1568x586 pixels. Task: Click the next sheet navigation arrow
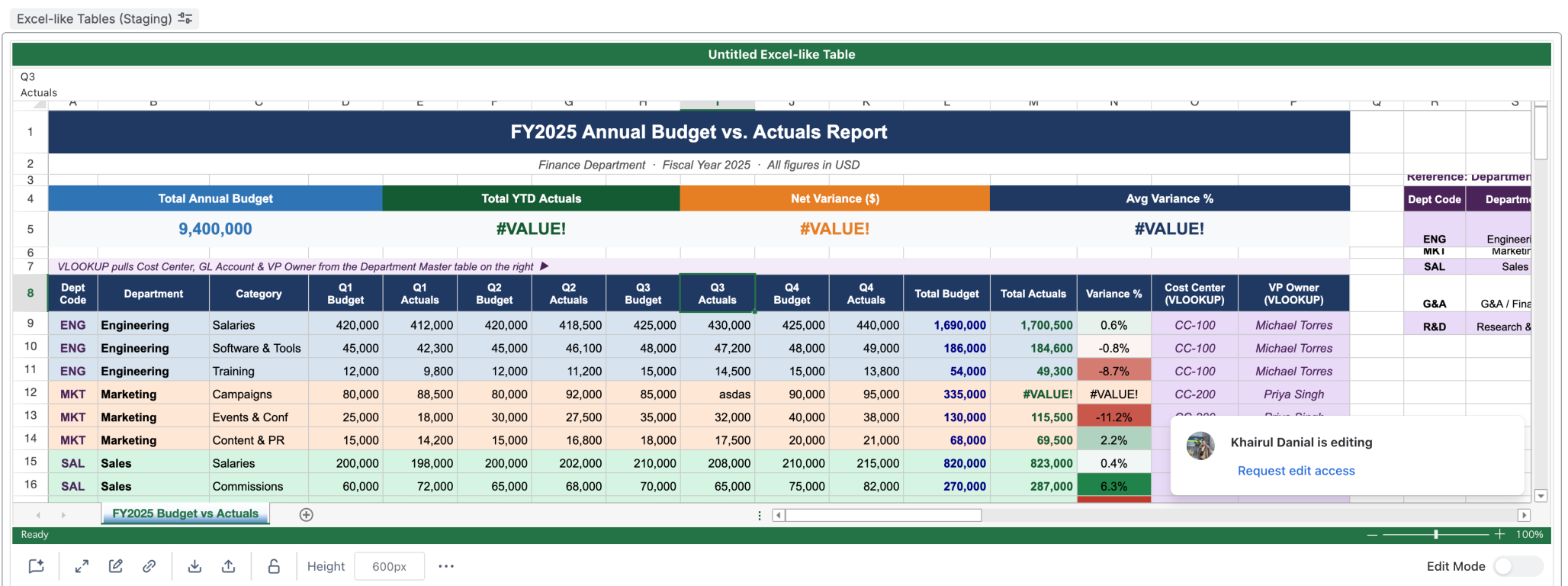coord(64,515)
